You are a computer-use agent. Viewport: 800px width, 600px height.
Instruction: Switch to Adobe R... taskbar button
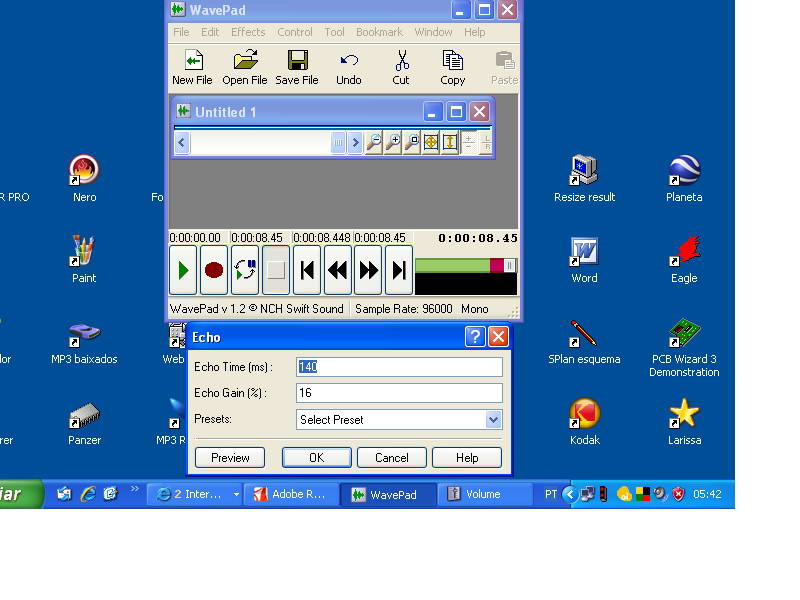[x=292, y=494]
